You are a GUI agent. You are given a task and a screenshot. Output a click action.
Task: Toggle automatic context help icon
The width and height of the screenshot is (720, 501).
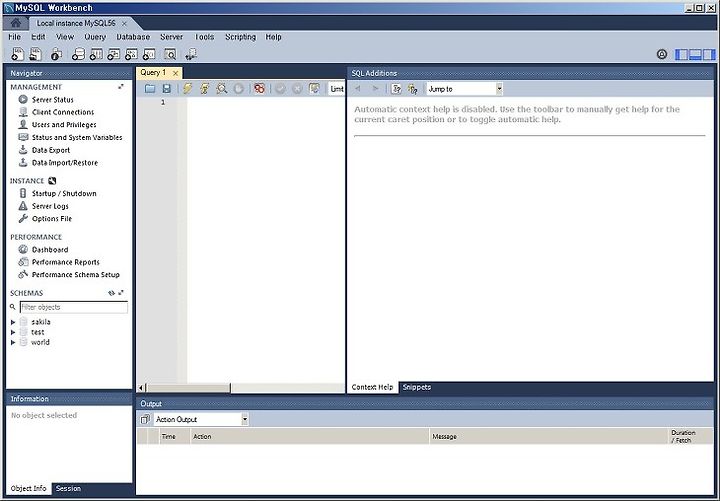[412, 89]
